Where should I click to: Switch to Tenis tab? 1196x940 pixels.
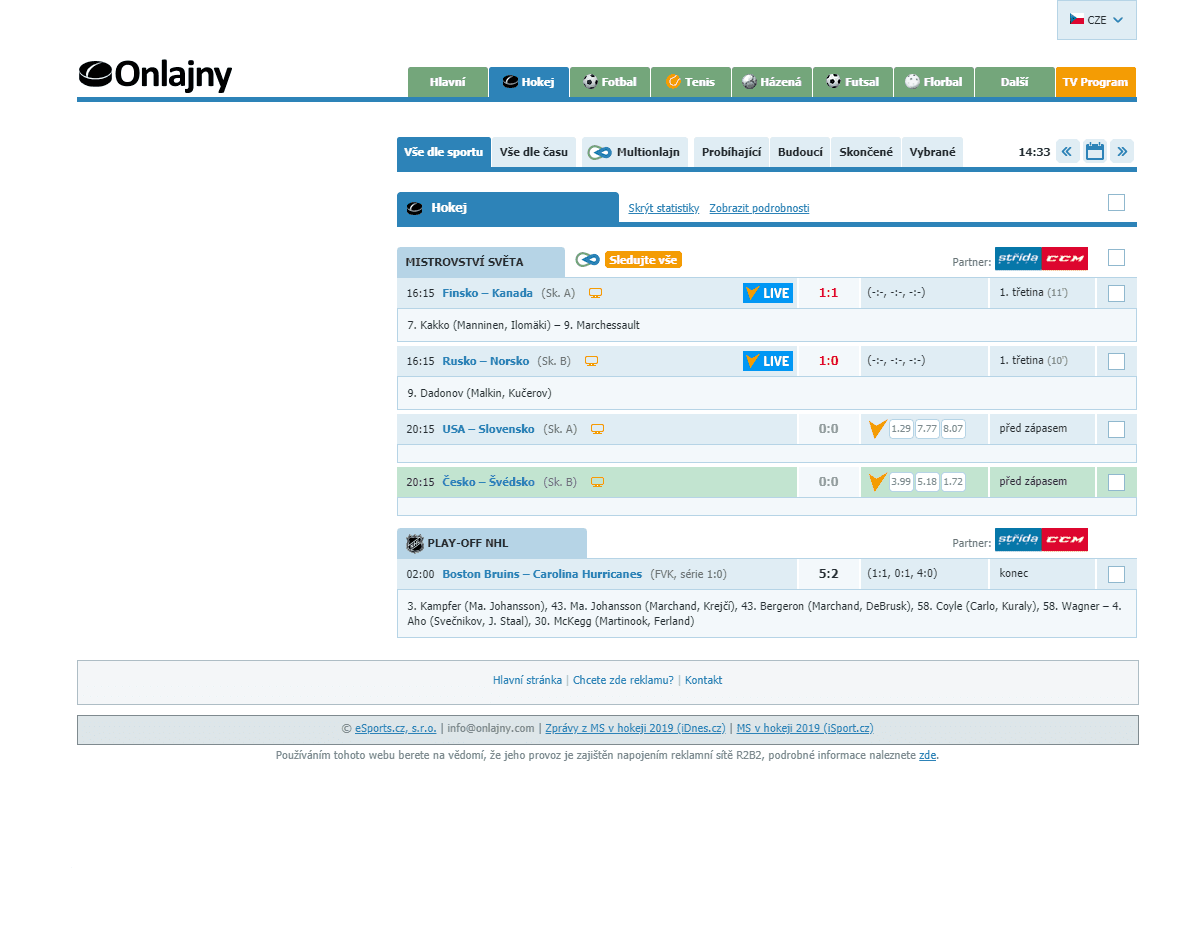coord(690,82)
